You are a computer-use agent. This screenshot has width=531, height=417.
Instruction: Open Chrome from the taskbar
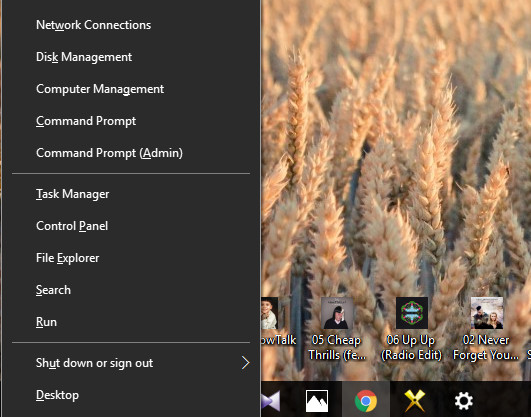coord(366,400)
